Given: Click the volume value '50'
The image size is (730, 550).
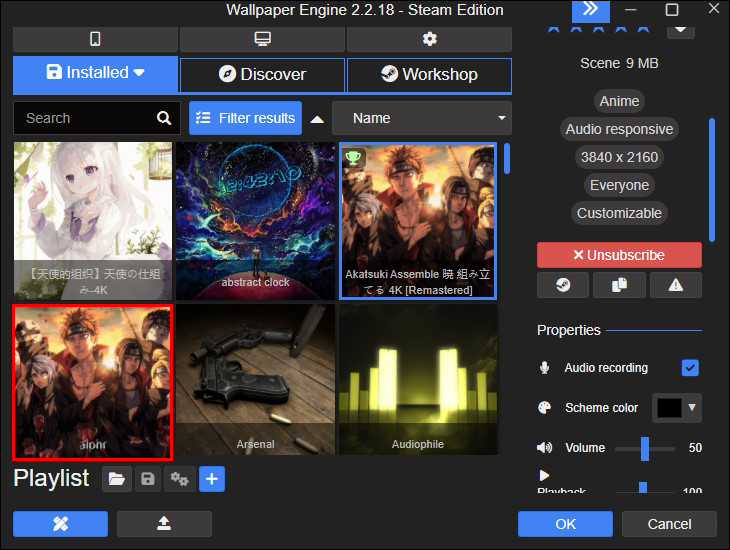Looking at the screenshot, I should pyautogui.click(x=695, y=448).
